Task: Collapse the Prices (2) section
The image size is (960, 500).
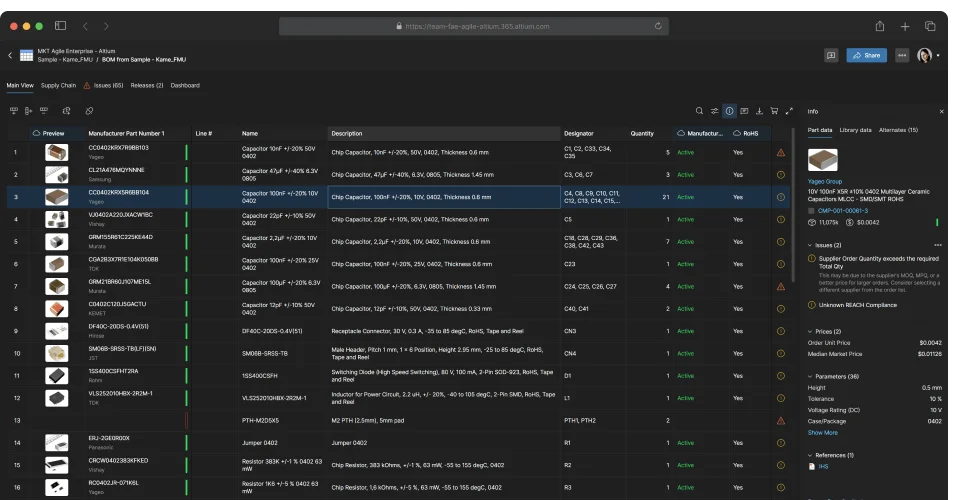Action: pyautogui.click(x=810, y=331)
